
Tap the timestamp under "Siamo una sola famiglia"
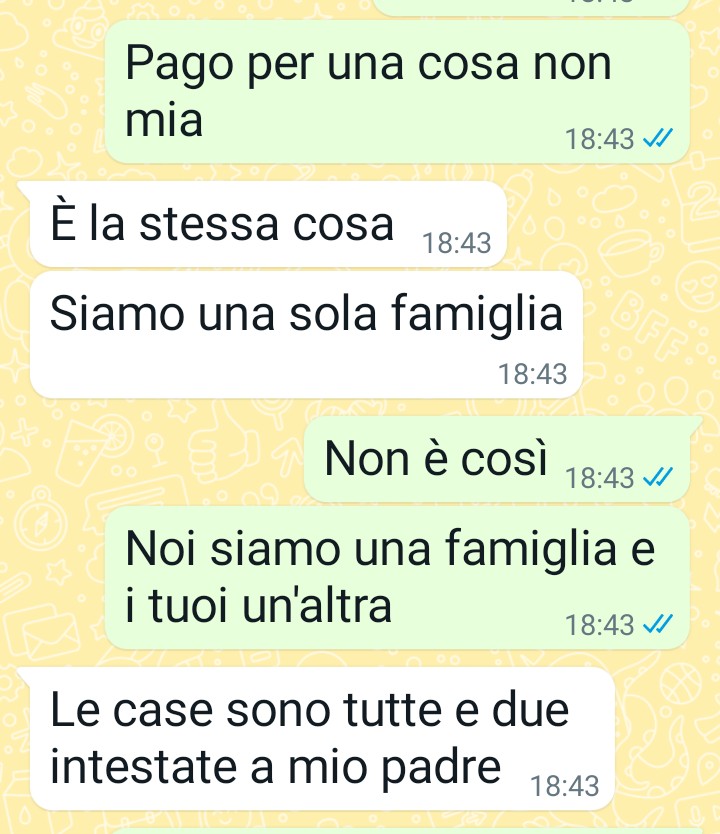(x=532, y=374)
